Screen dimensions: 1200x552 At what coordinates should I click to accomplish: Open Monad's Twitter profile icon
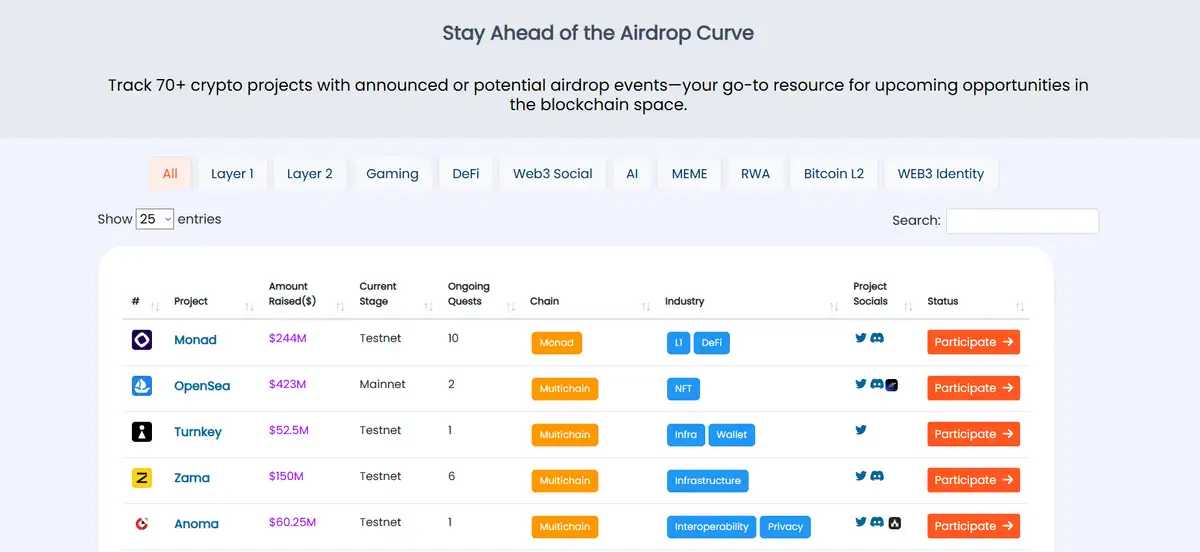860,338
